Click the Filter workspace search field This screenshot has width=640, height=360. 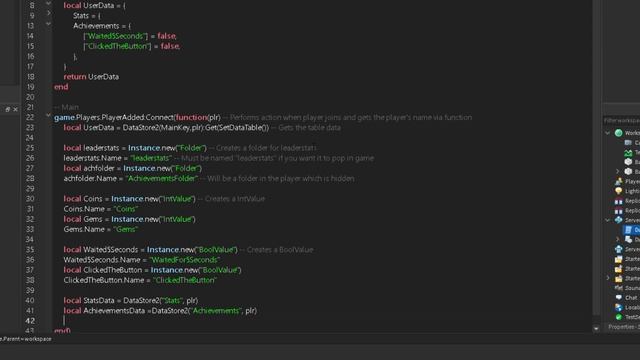(x=622, y=120)
